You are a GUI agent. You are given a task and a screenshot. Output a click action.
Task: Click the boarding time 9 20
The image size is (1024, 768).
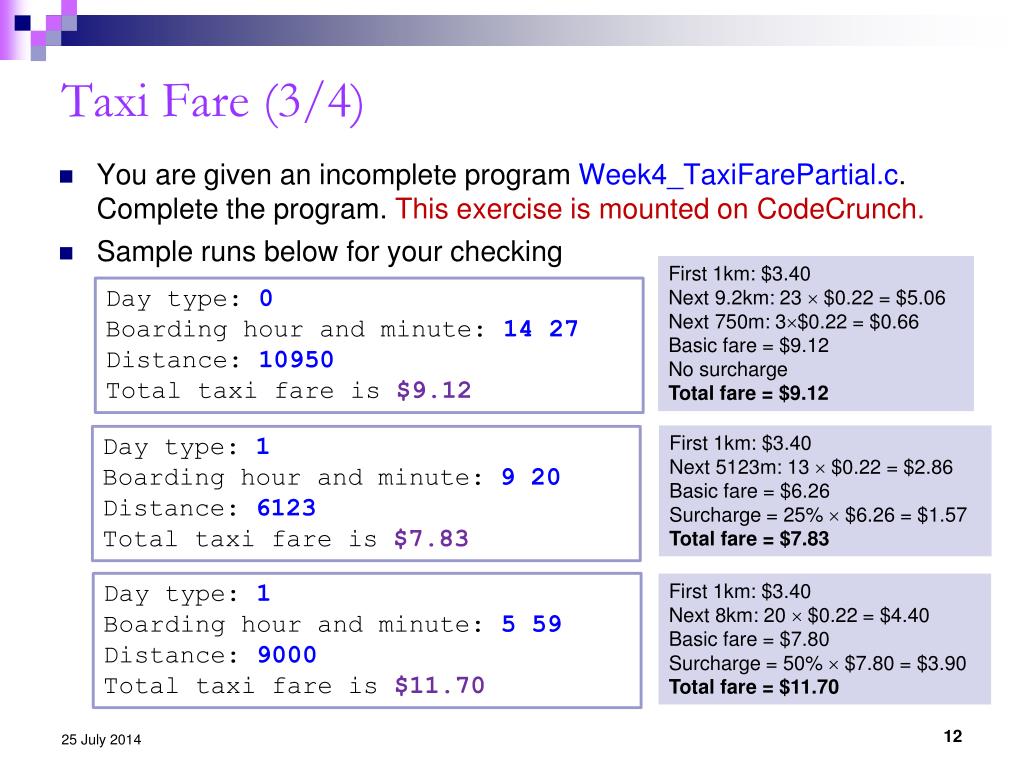pos(530,477)
